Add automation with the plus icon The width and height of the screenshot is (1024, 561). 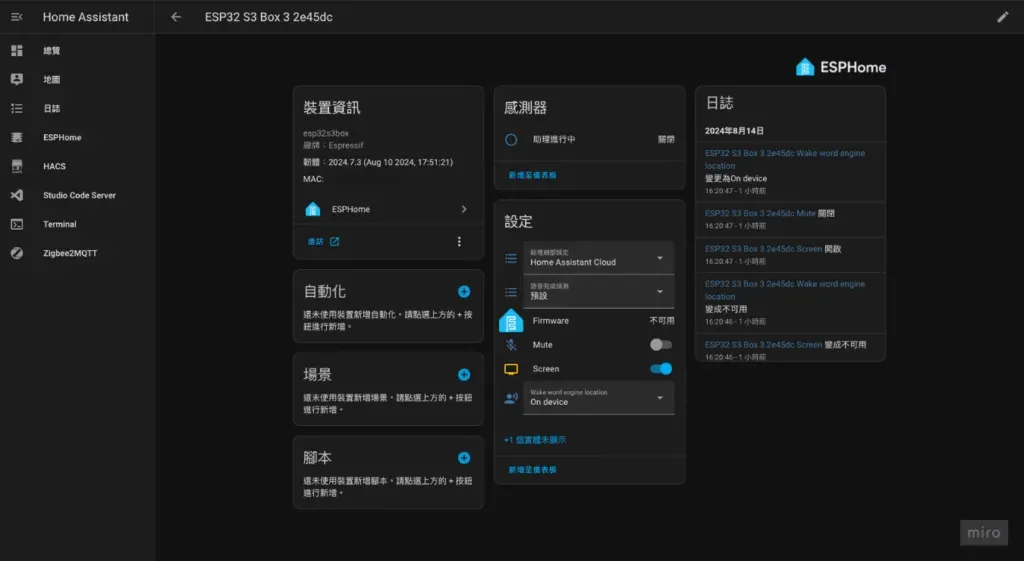(x=464, y=292)
